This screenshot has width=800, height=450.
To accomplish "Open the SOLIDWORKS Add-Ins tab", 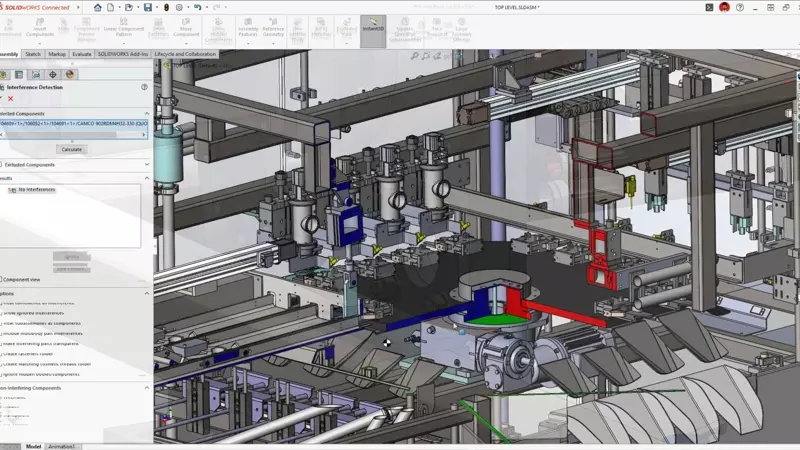I will point(122,54).
